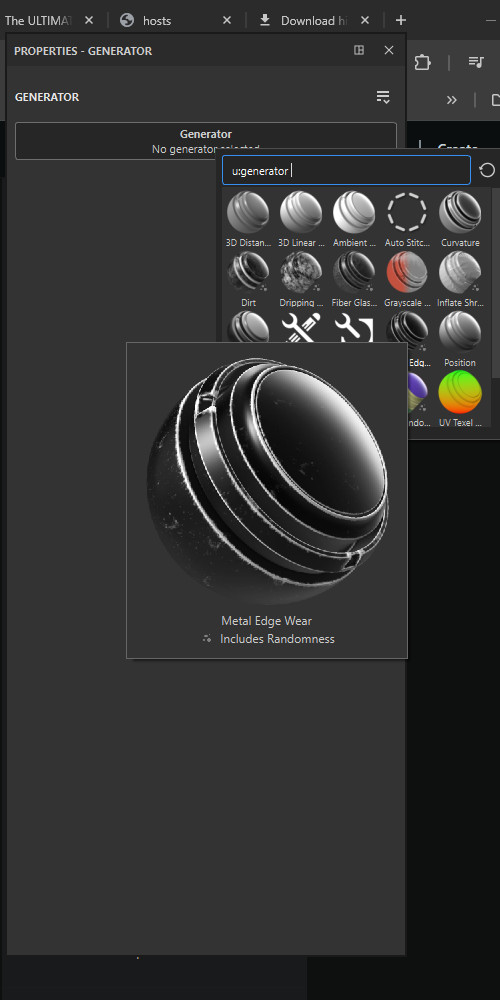Pick the Fiber Glass Edge Wear generator
Screen dimensions: 500x1000
[354, 272]
